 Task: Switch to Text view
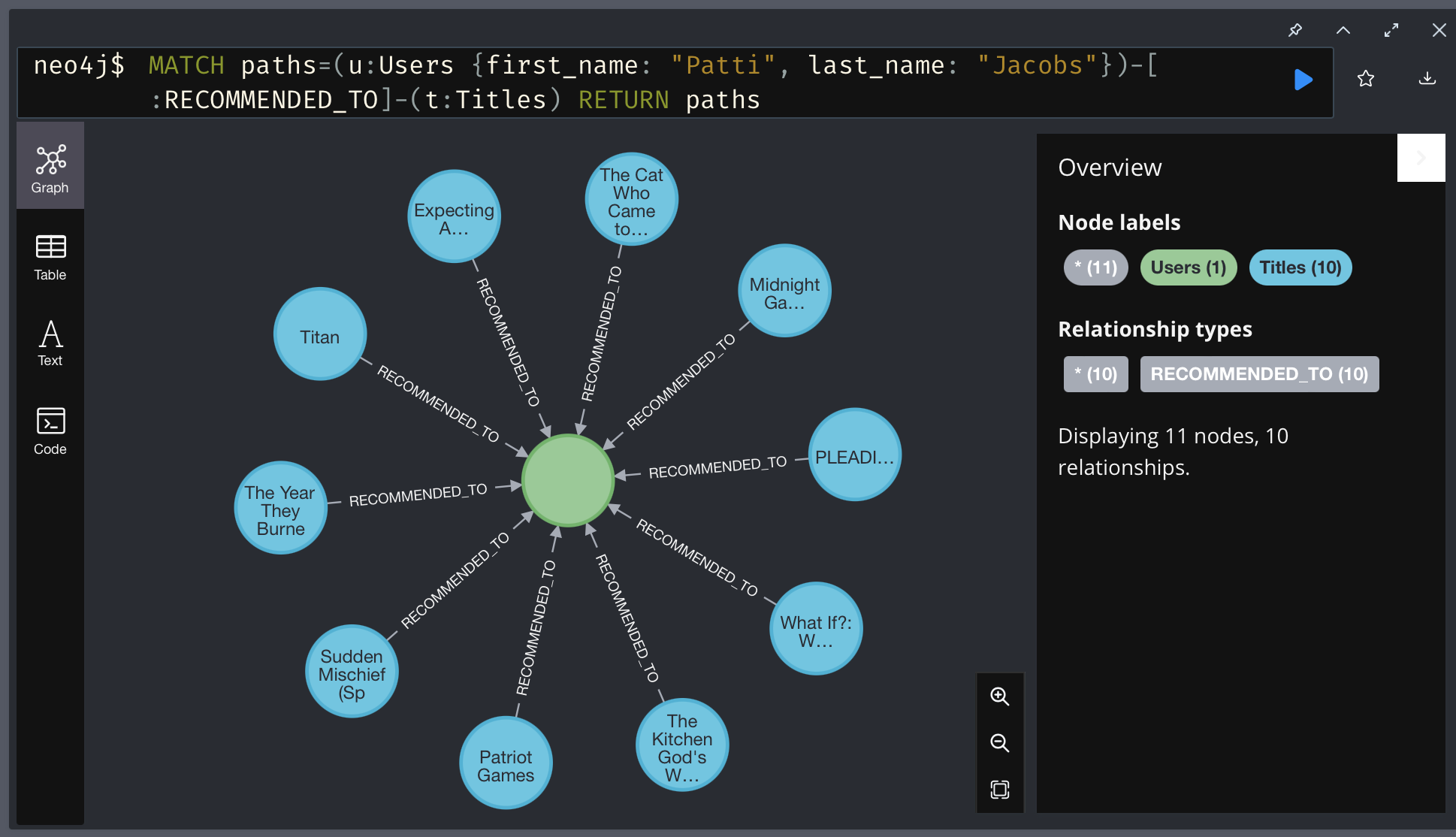(x=50, y=343)
